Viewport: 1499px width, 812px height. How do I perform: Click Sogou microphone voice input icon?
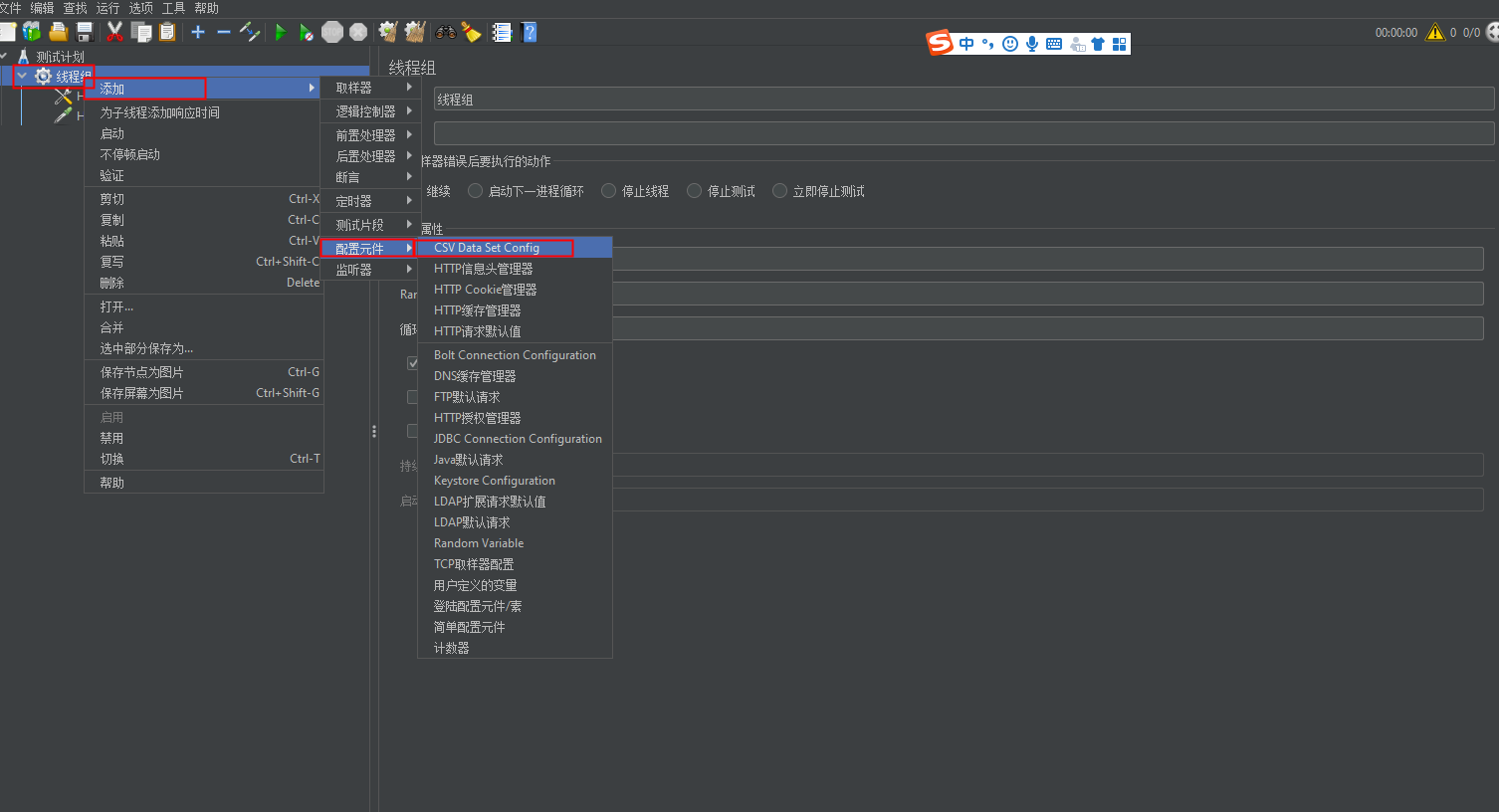click(x=1032, y=44)
